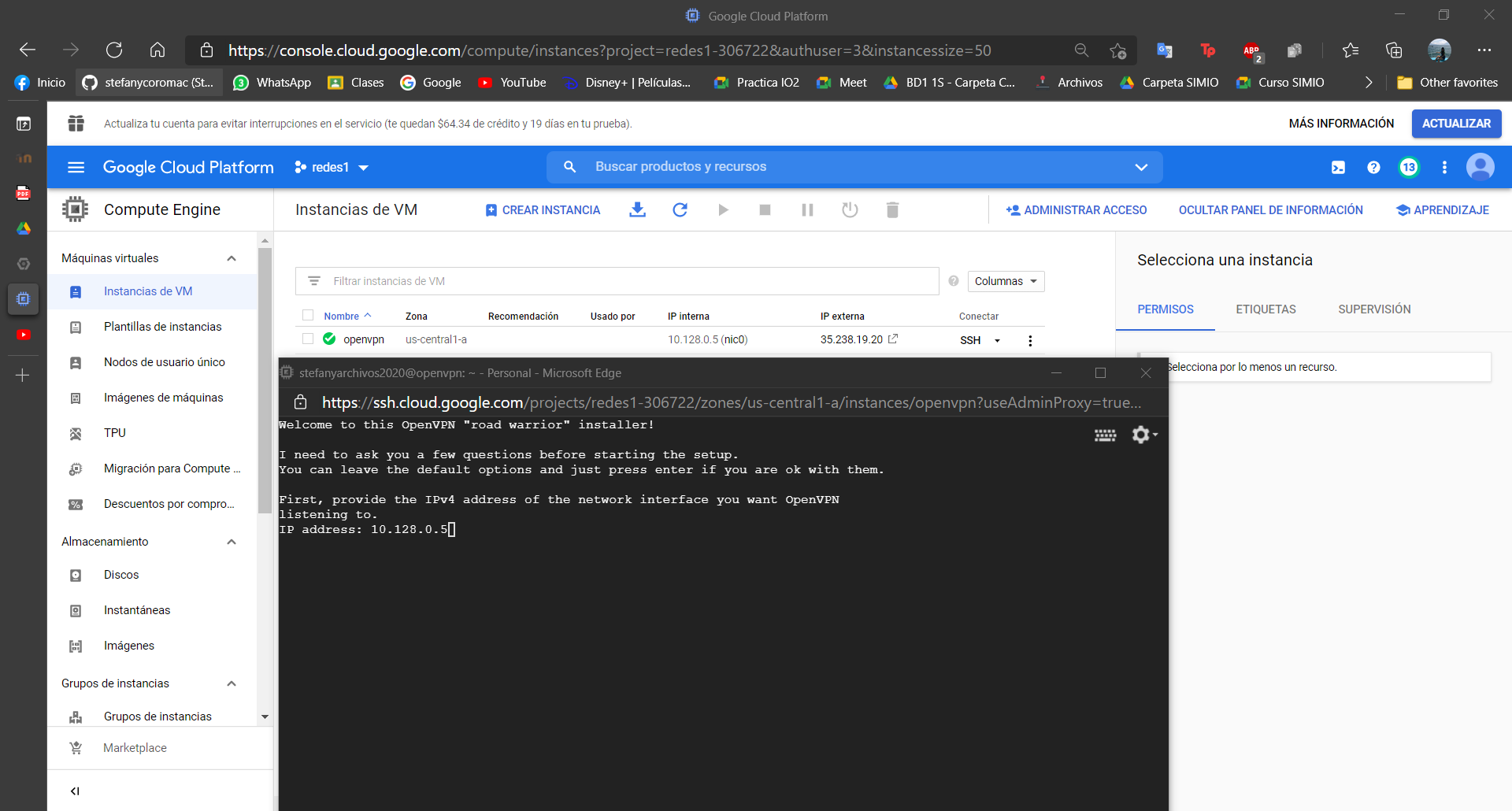
Task: Open external IP 35.238.19.20 link icon
Action: (x=893, y=339)
